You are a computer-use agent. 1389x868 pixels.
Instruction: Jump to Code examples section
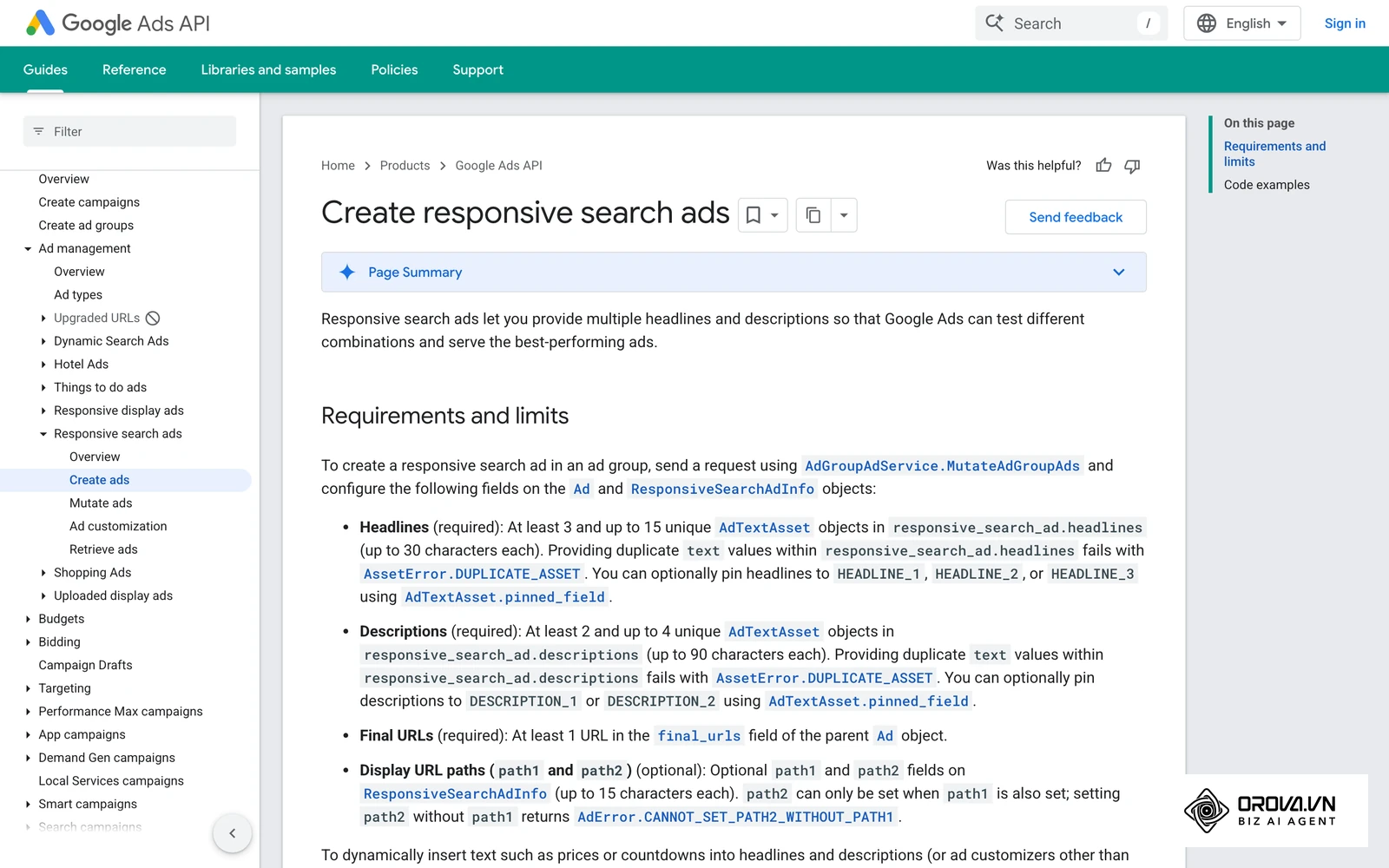(x=1267, y=185)
